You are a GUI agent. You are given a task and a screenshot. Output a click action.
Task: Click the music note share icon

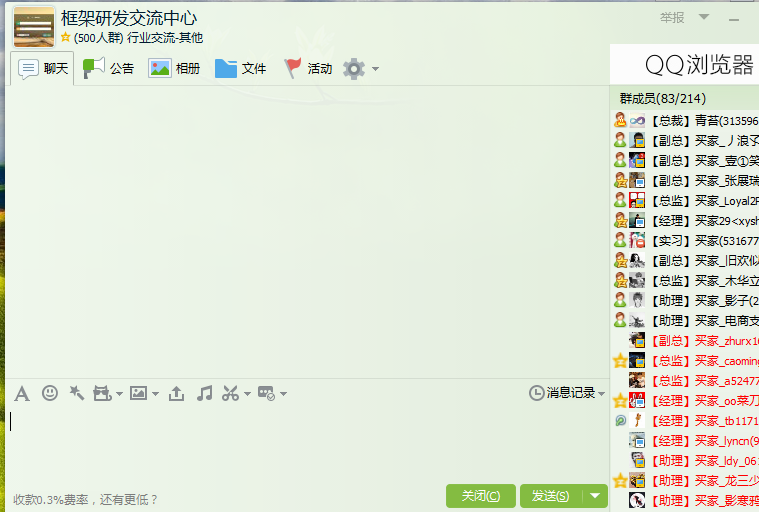(204, 393)
